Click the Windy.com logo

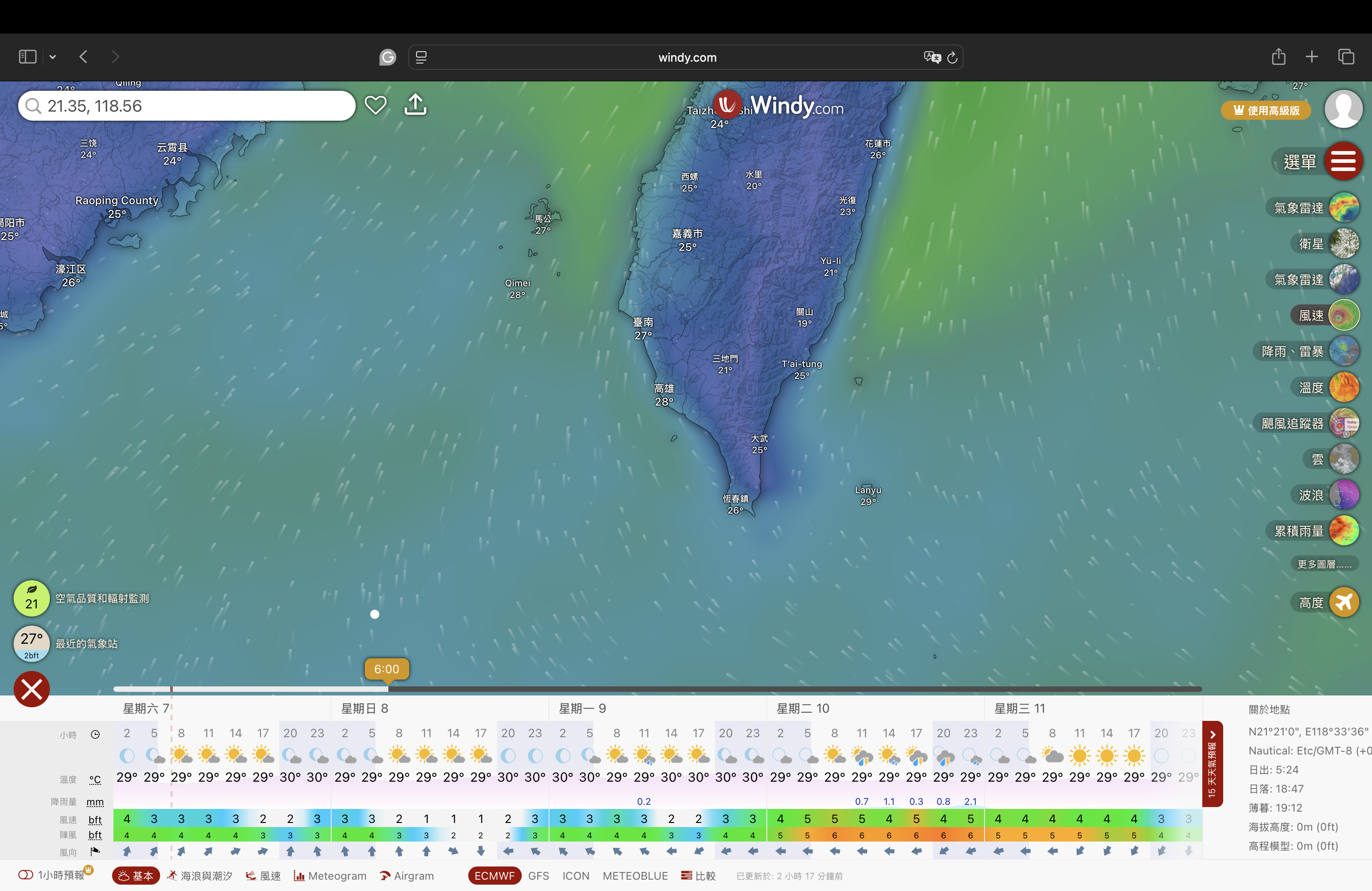pyautogui.click(x=778, y=105)
